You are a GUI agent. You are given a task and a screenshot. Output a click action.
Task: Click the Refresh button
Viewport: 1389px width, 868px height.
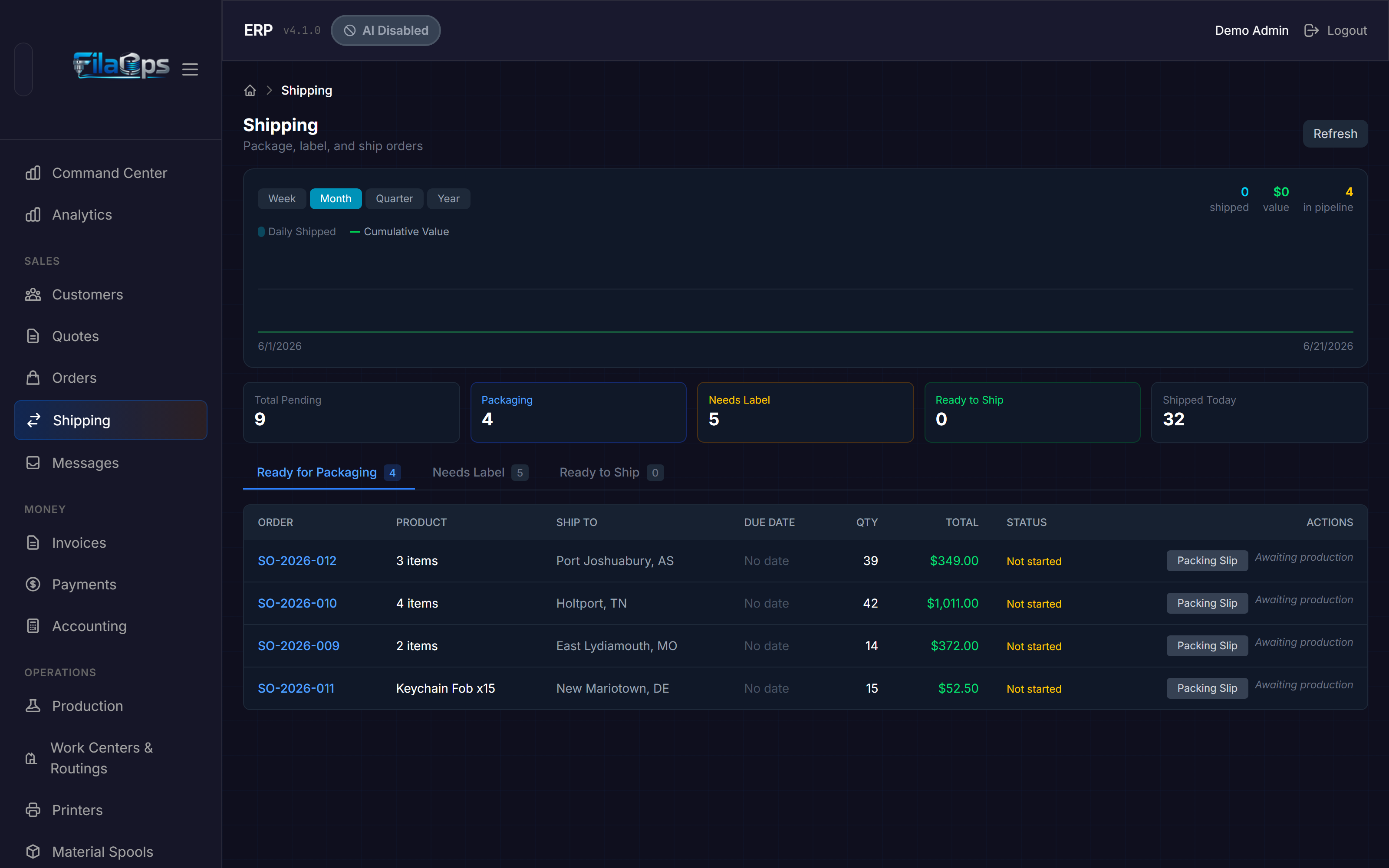1335,134
